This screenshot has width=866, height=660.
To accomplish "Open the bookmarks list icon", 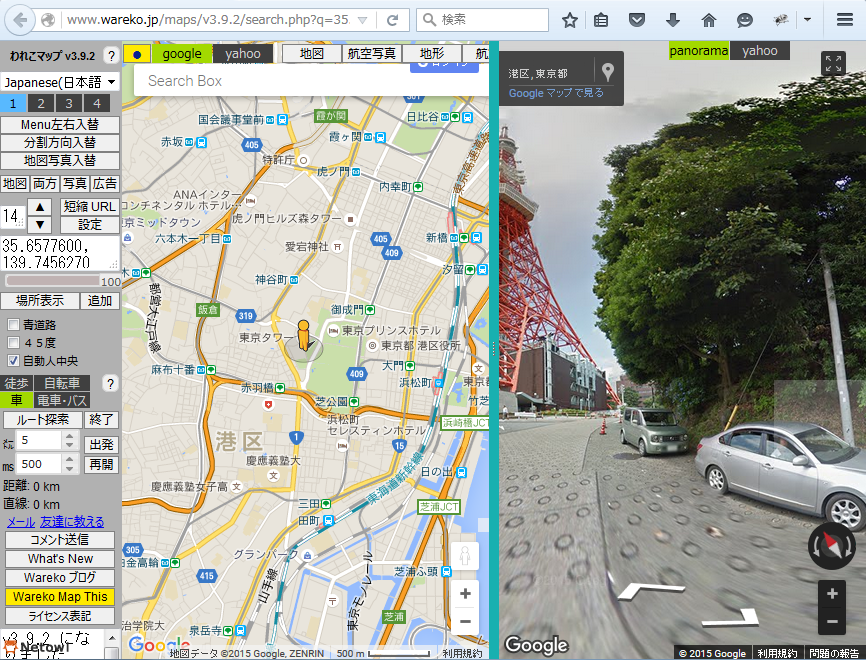I will pos(601,20).
